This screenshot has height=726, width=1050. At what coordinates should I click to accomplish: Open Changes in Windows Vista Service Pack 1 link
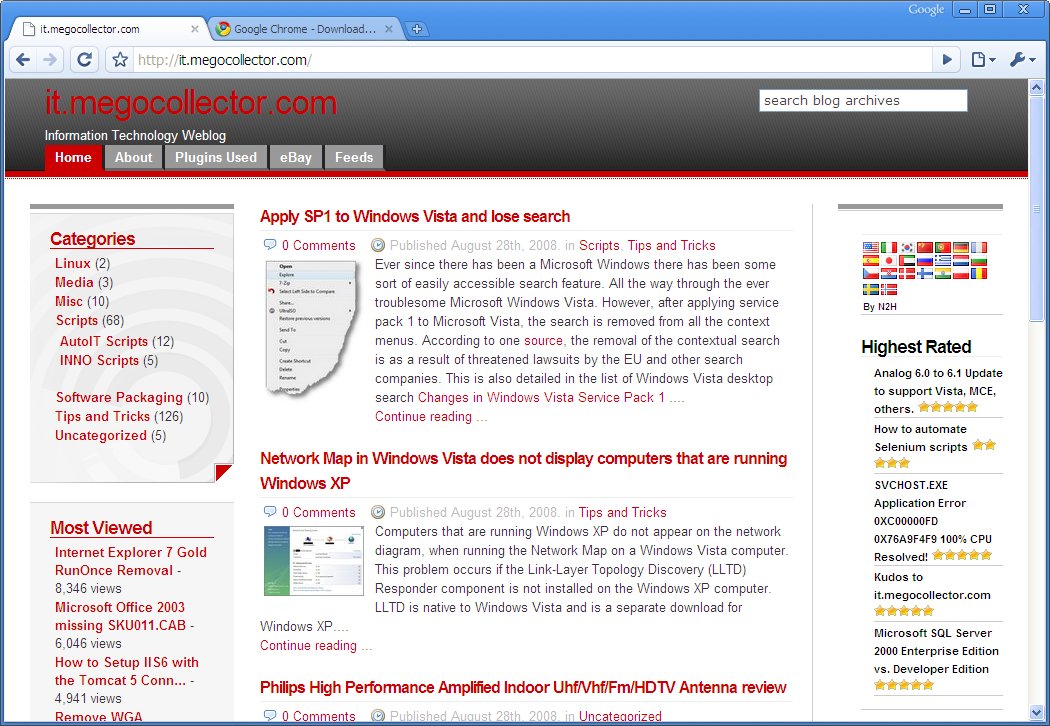[x=541, y=397]
